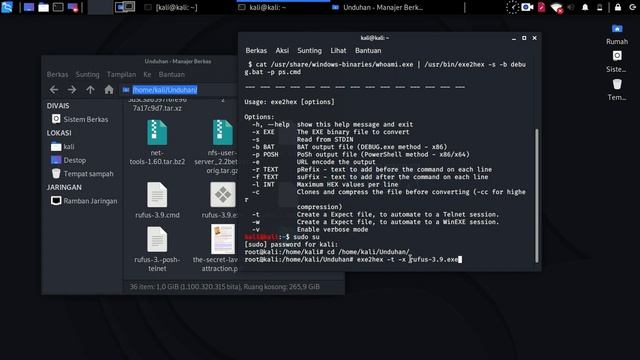Select the net-tools-1.60.tar.bz2 archive
Image resolution: width=640 pixels, height=360 pixels.
tap(157, 142)
